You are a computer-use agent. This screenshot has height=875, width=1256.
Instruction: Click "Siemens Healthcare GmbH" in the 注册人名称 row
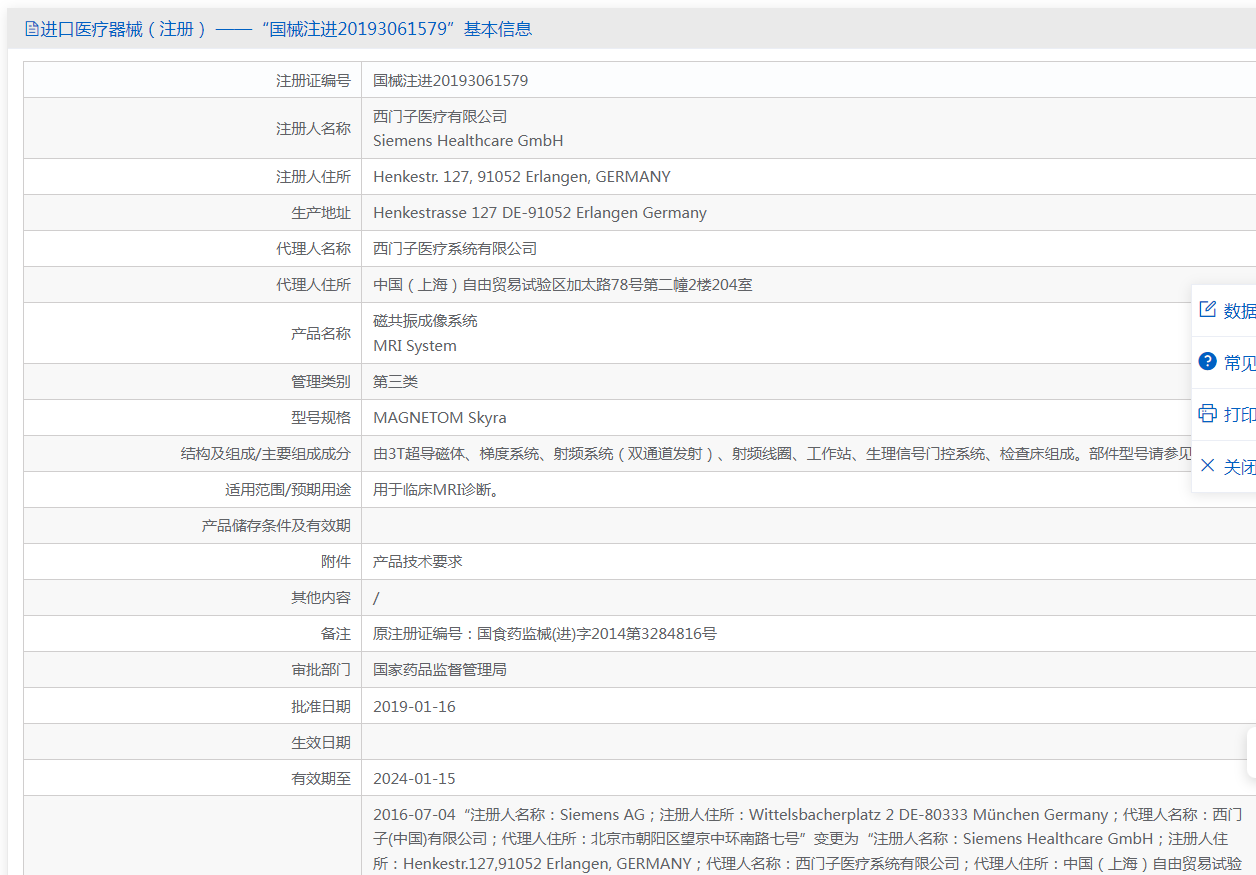pyautogui.click(x=468, y=141)
